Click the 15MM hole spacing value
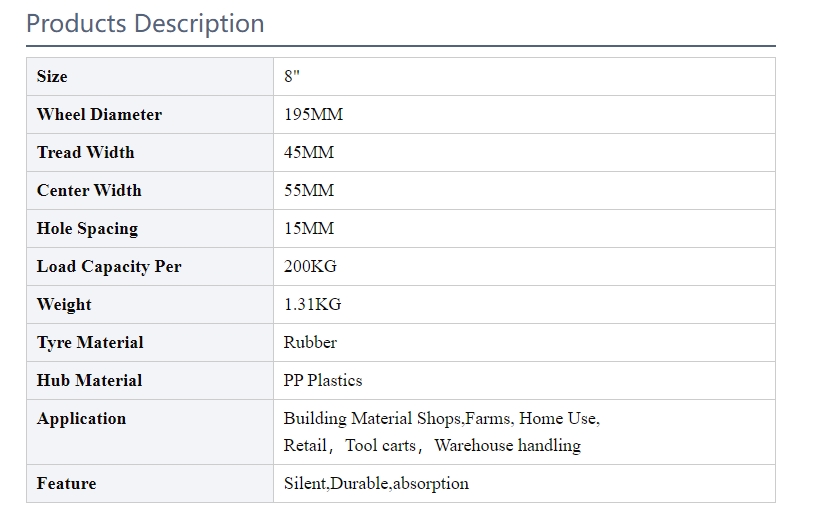Image resolution: width=825 pixels, height=517 pixels. click(309, 228)
